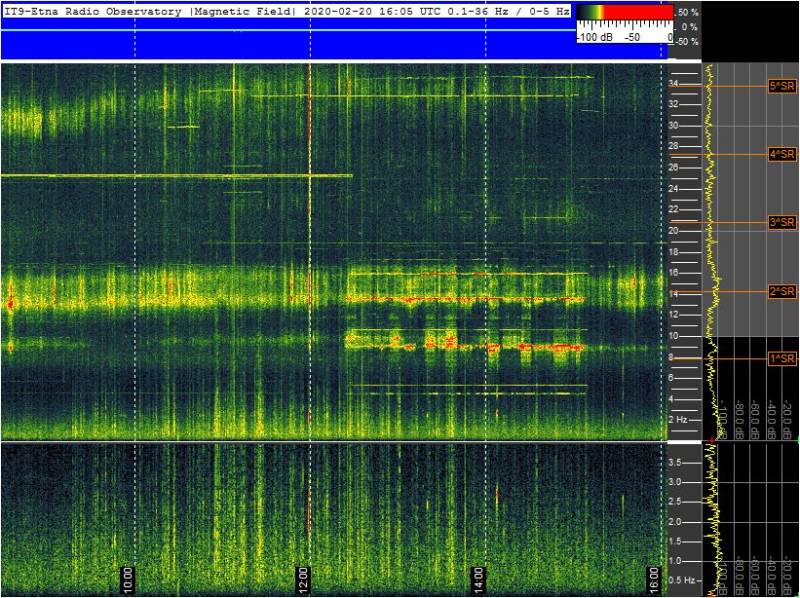This screenshot has height=598, width=800.
Task: Select the 10:00 time label
Action: (x=128, y=580)
